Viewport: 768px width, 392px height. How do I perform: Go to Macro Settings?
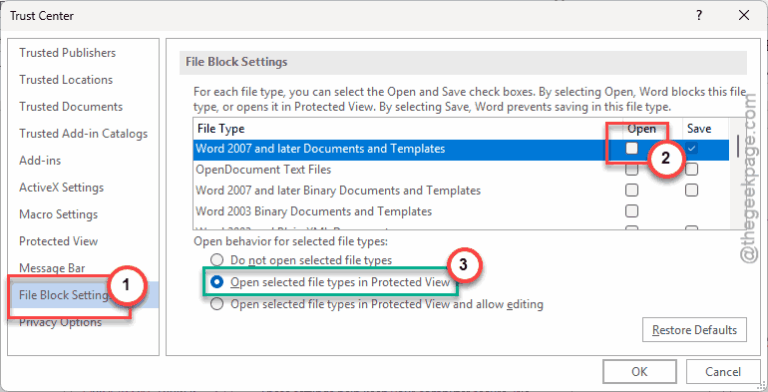(58, 215)
